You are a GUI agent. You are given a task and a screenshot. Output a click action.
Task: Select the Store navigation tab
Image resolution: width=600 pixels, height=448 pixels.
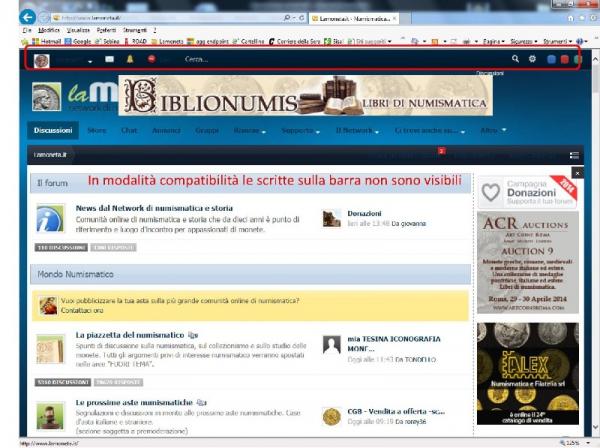point(96,130)
